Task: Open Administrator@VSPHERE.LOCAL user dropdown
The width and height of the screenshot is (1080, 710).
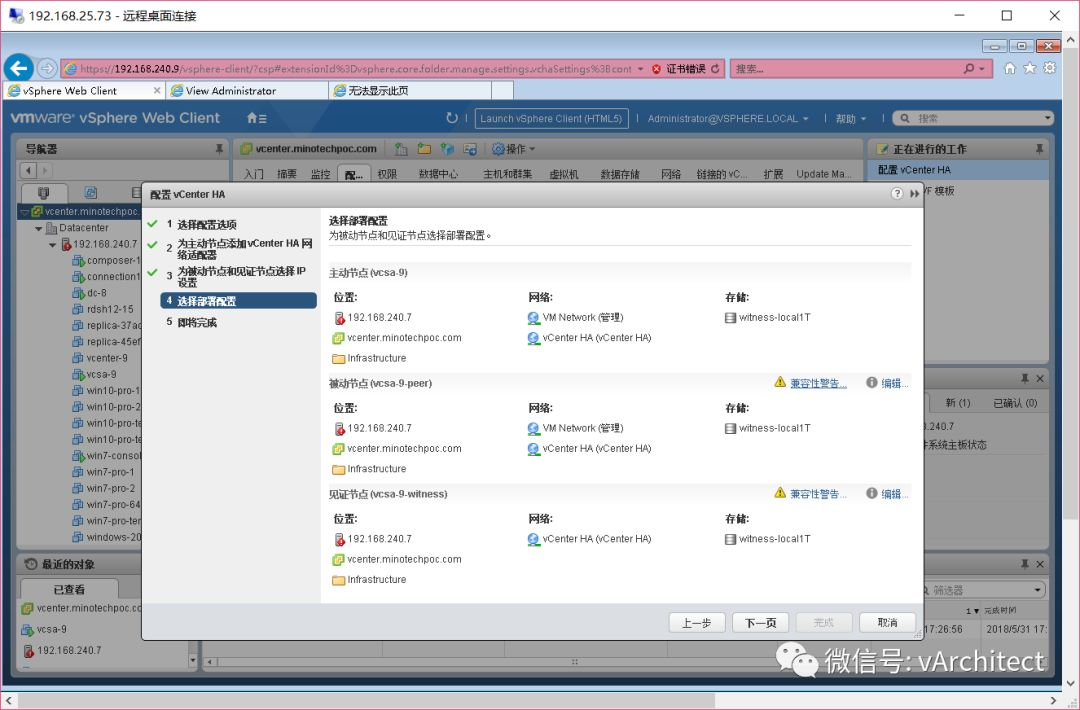Action: coord(728,118)
